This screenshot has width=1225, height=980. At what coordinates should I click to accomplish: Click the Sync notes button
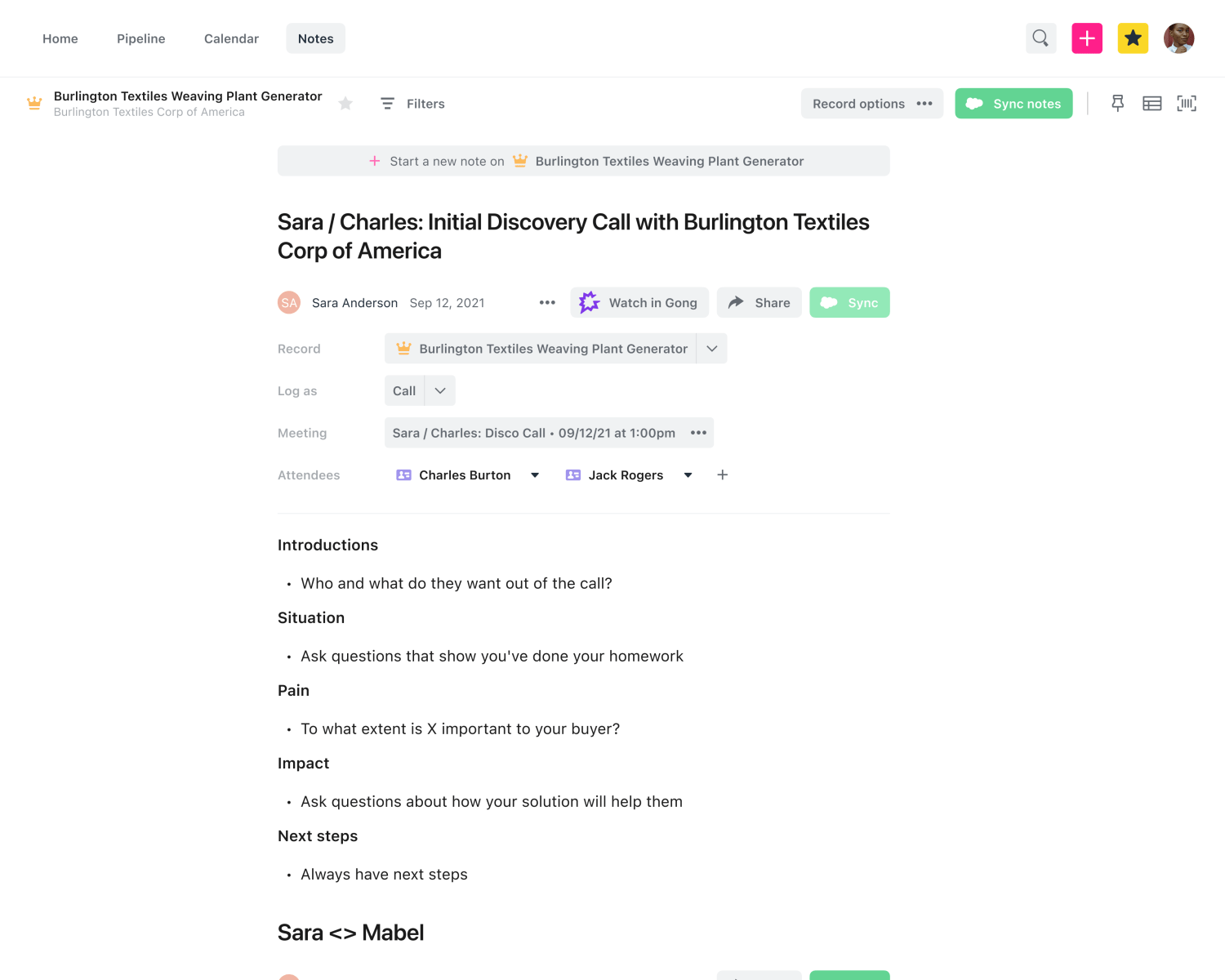point(1013,104)
